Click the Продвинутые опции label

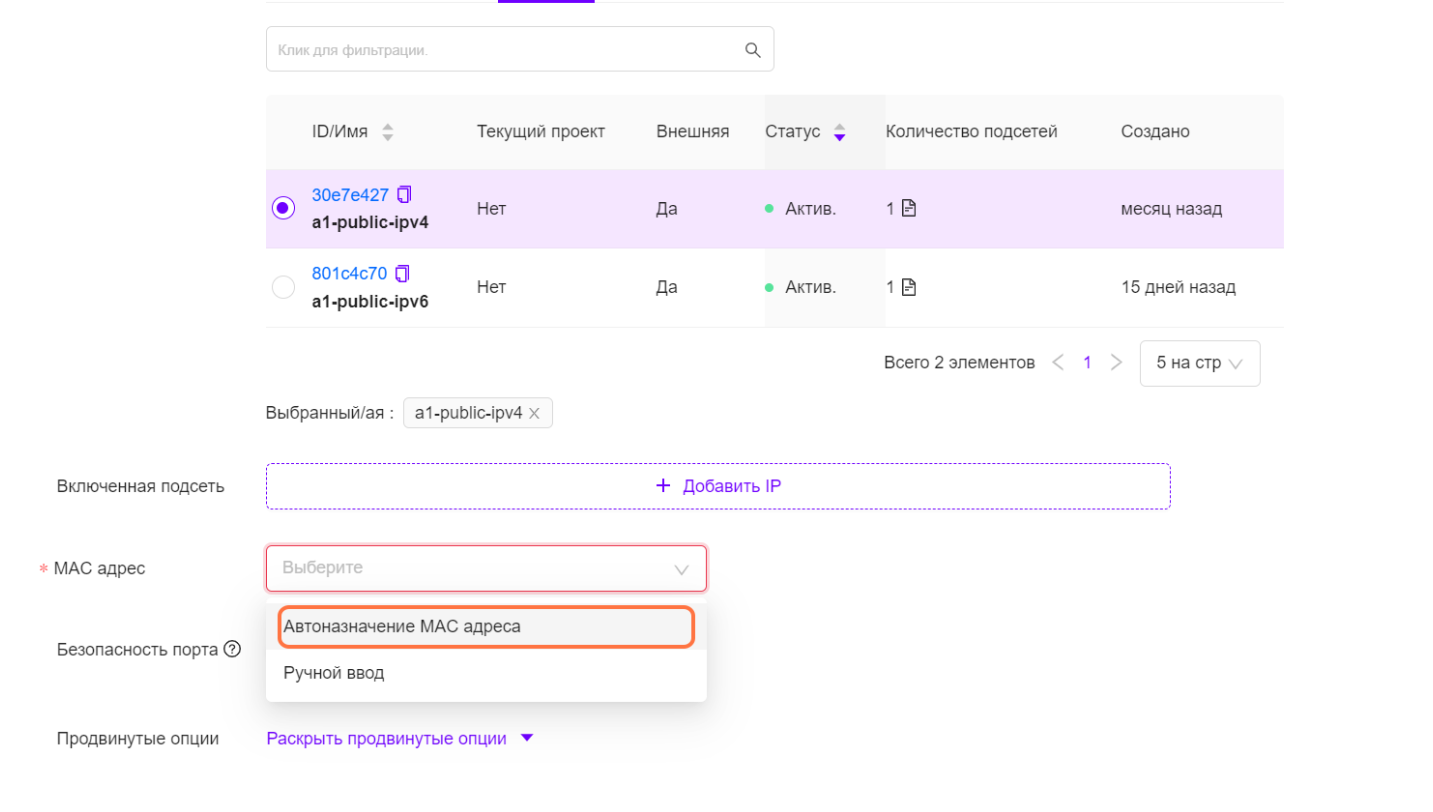(x=138, y=739)
